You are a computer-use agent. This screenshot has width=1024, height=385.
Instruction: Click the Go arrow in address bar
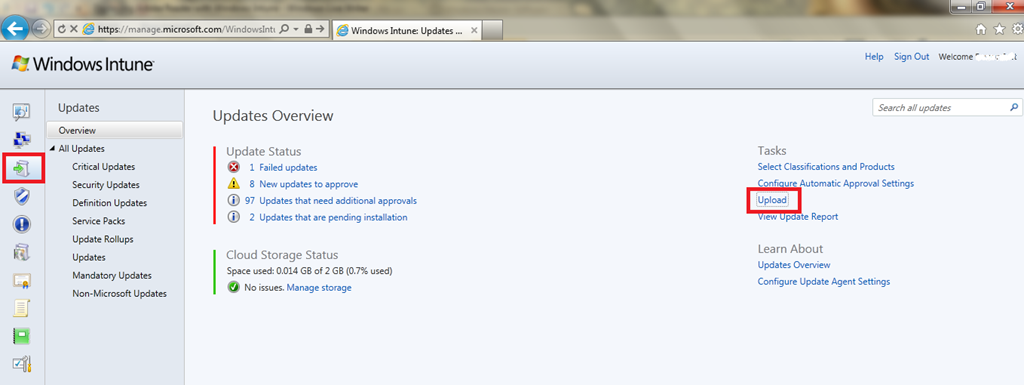[320, 29]
